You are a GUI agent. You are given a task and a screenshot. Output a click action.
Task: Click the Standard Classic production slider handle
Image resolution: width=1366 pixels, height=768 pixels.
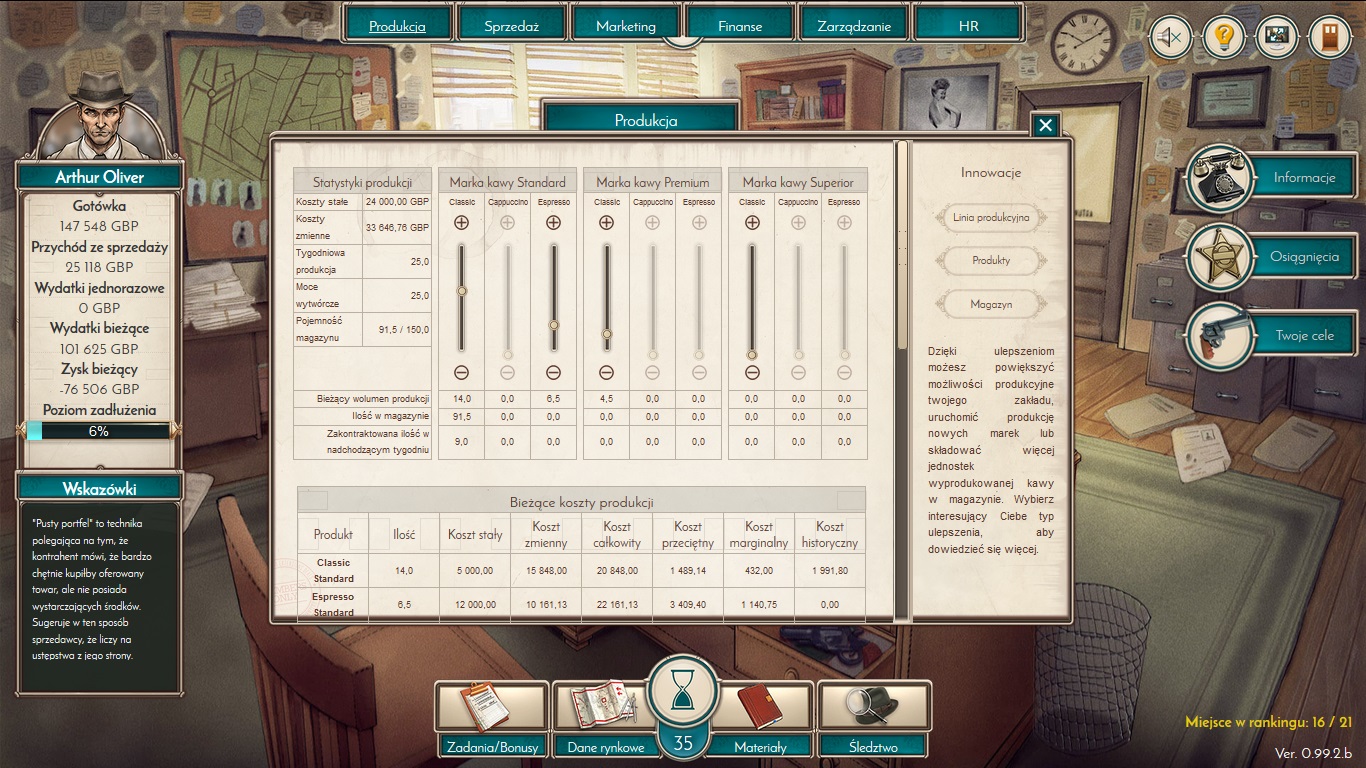click(461, 291)
